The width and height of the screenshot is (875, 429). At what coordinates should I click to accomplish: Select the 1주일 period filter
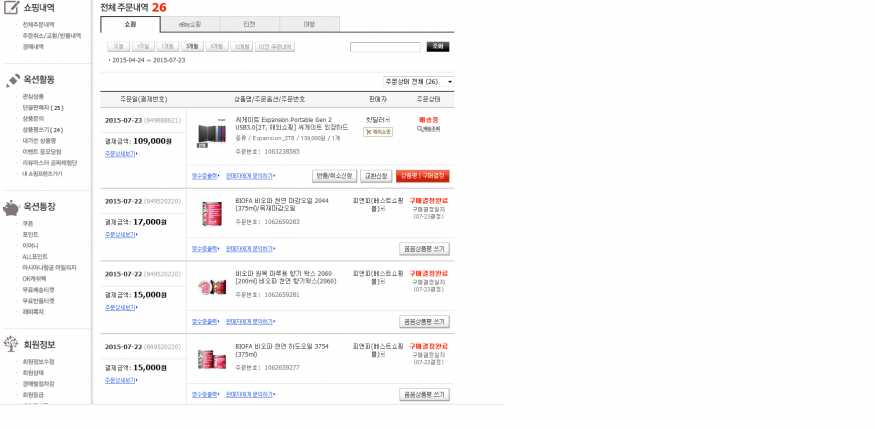tap(143, 46)
